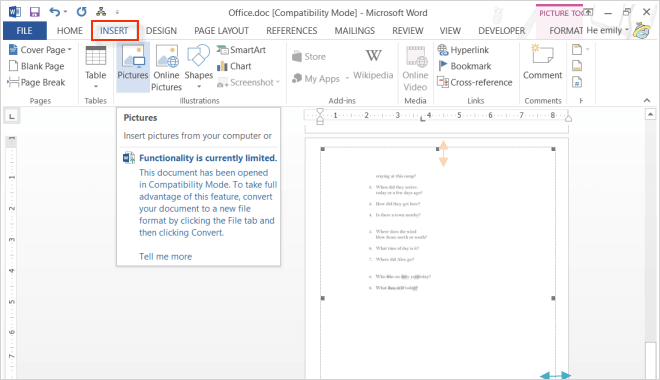The width and height of the screenshot is (660, 380).
Task: Open the Undo history dropdown arrow
Action: [x=65, y=12]
